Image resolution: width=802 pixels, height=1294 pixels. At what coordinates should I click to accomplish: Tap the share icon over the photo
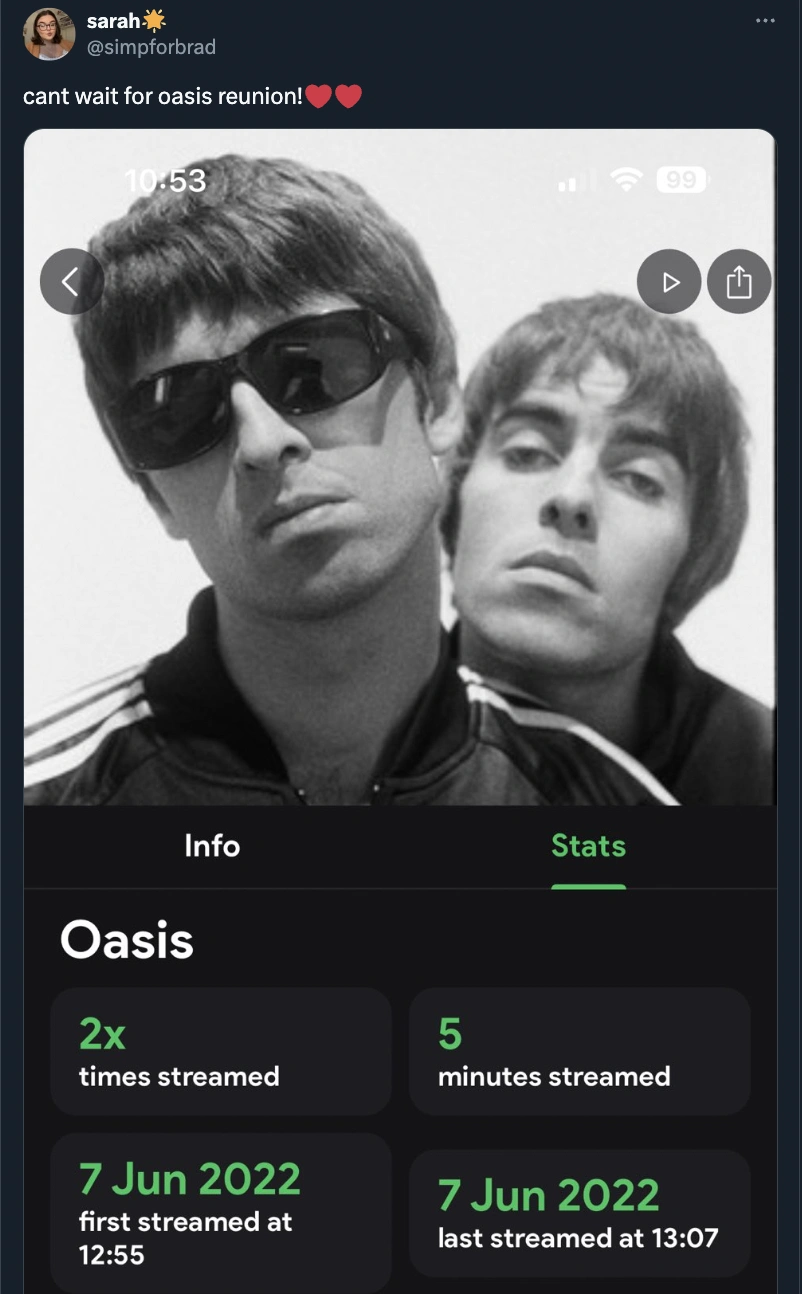tap(738, 282)
